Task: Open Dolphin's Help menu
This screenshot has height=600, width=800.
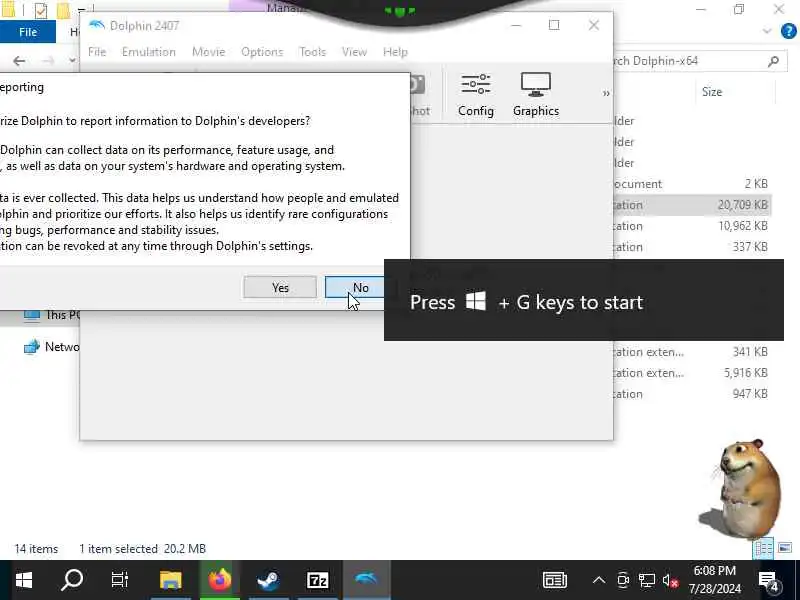Action: (x=395, y=52)
